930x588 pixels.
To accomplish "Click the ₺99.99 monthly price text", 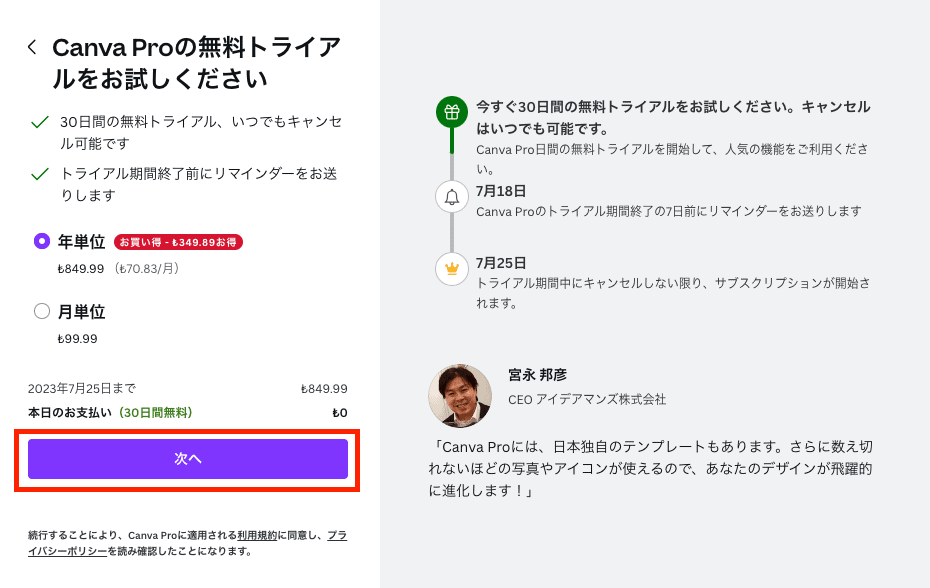I will pyautogui.click(x=77, y=339).
